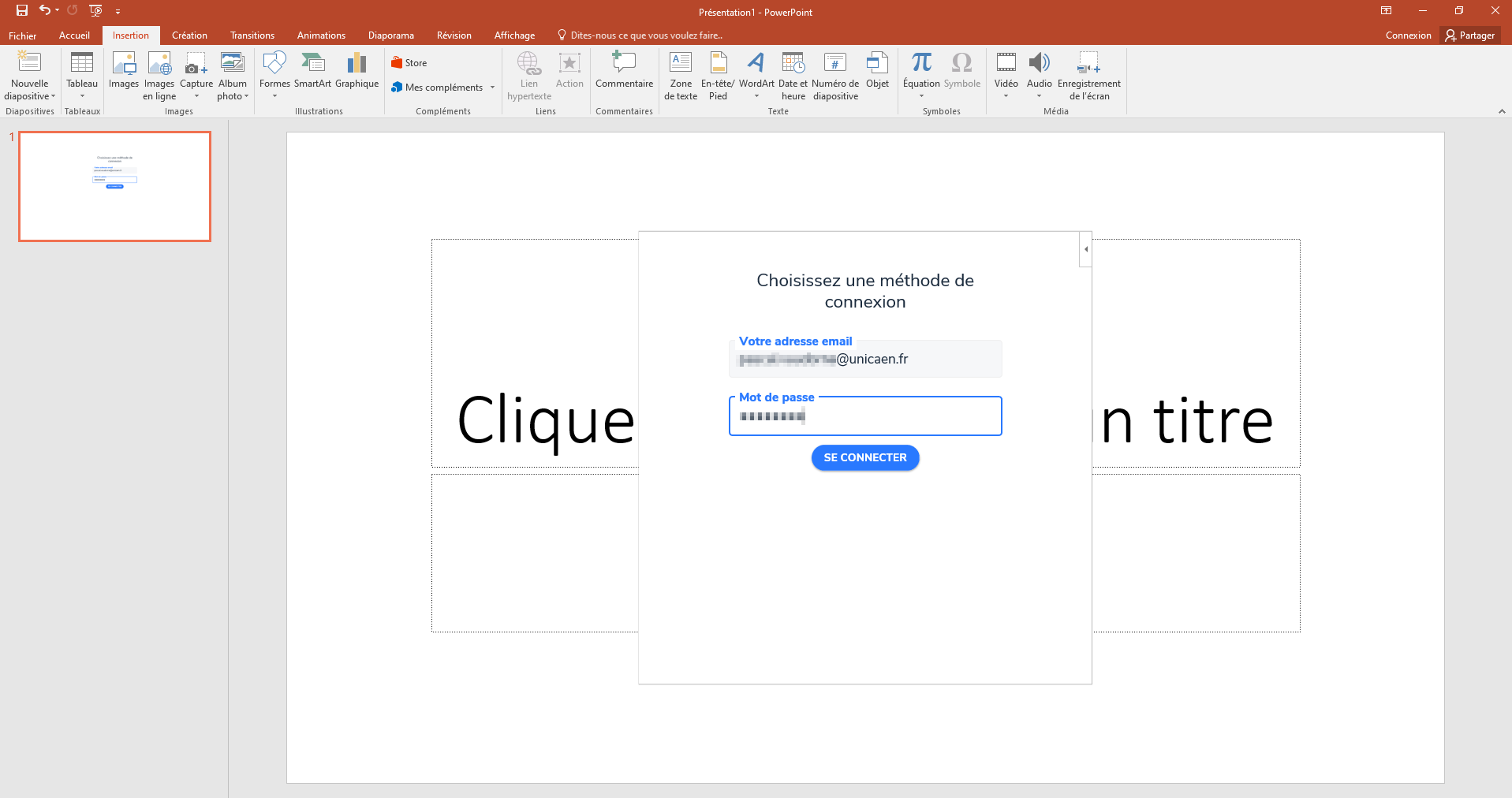Switch to the Transitions tab
This screenshot has width=1512, height=798.
(x=252, y=35)
